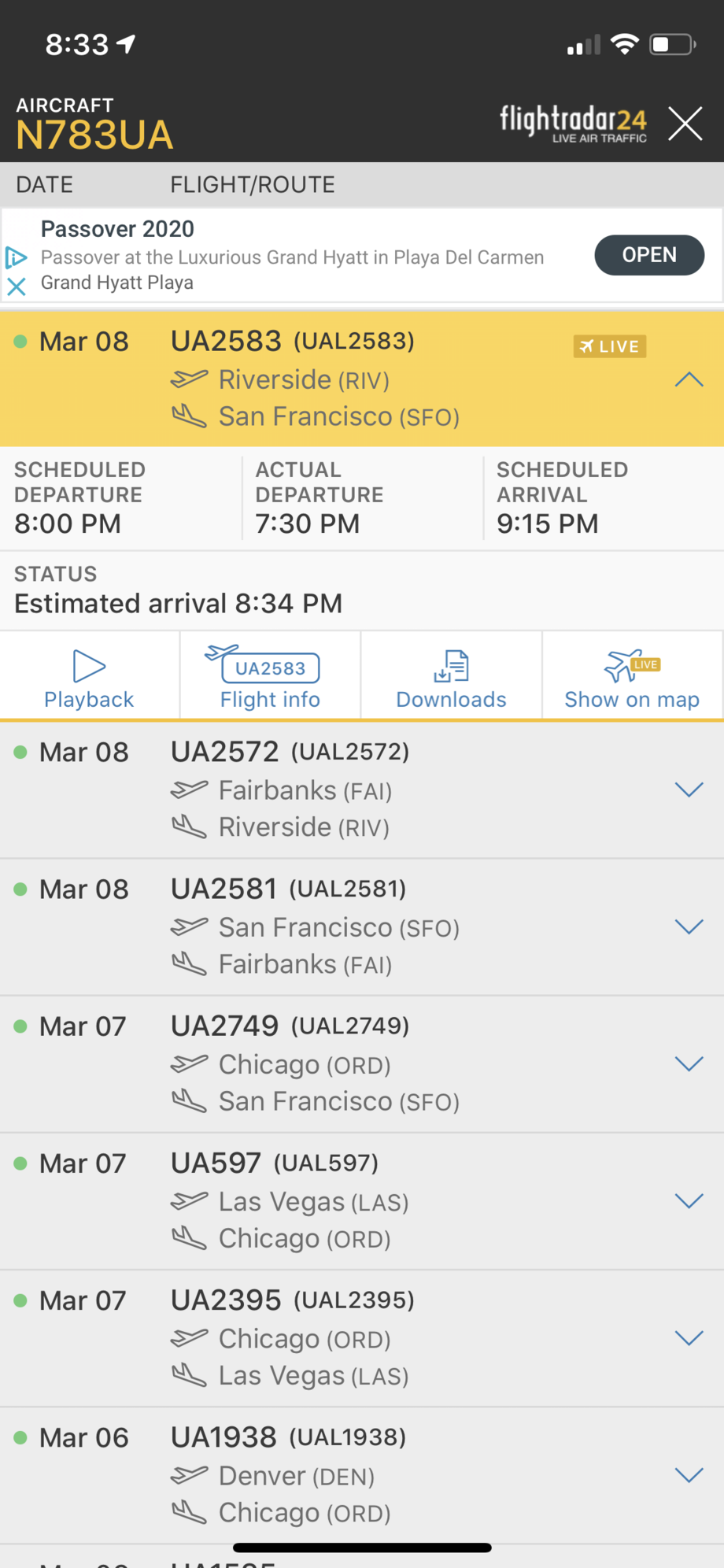Open Flight info for UA2583

tap(270, 676)
